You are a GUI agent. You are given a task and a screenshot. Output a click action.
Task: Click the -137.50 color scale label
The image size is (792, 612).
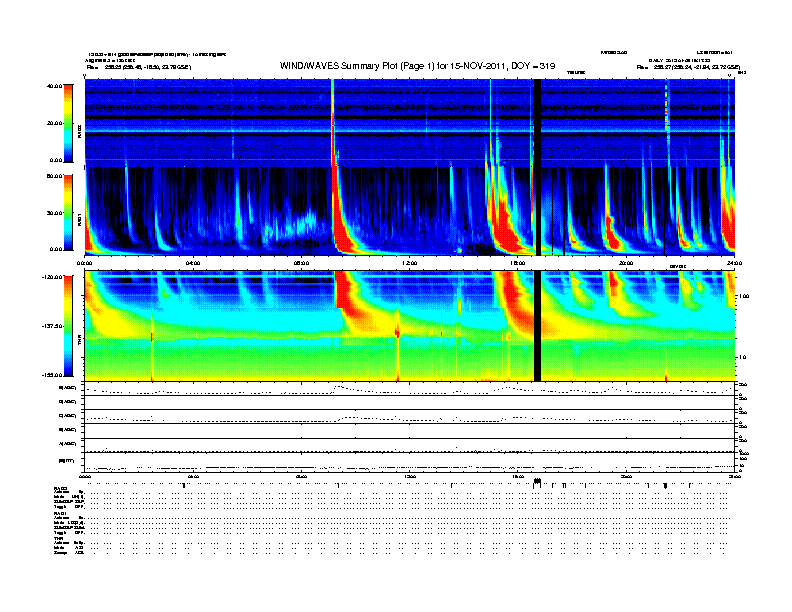[x=53, y=326]
